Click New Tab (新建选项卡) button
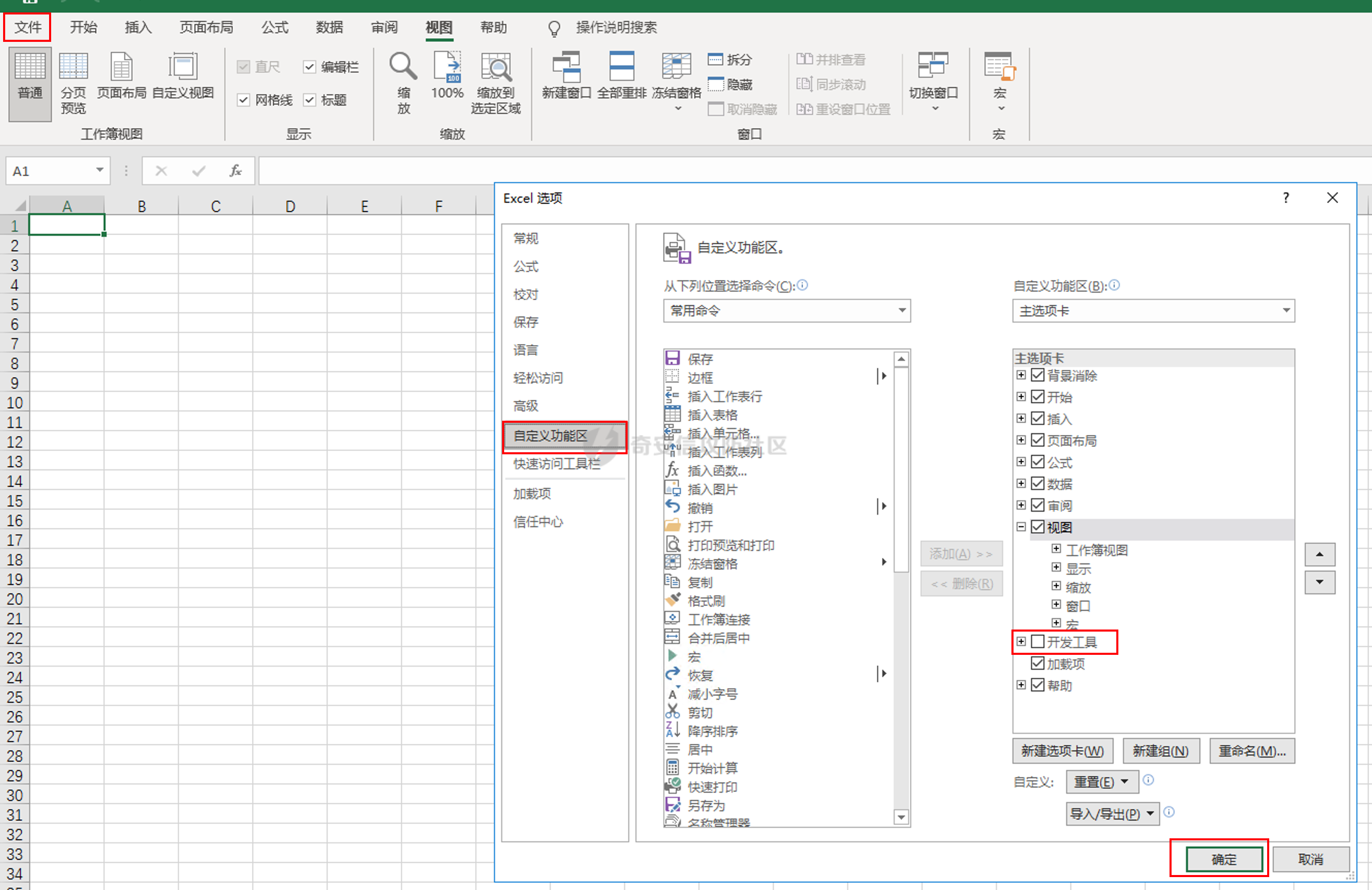This screenshot has height=890, width=1372. (1063, 750)
